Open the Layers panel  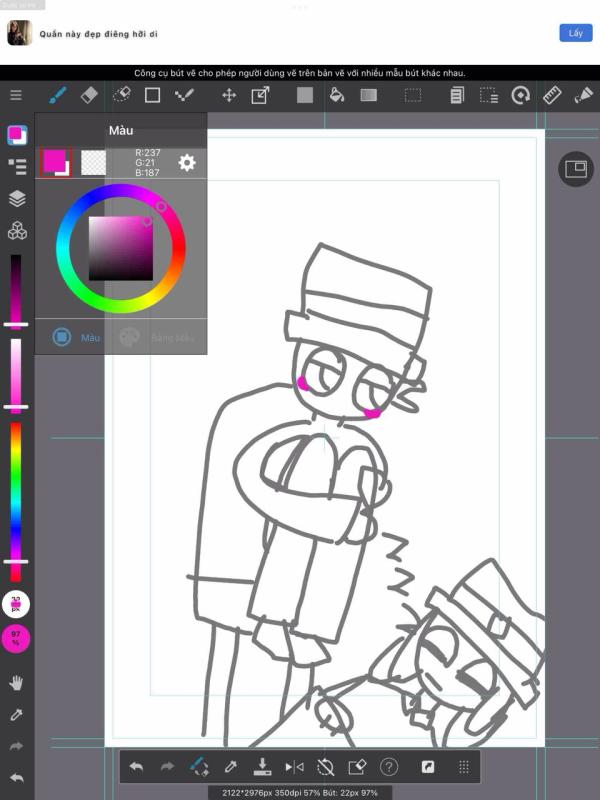tap(17, 198)
